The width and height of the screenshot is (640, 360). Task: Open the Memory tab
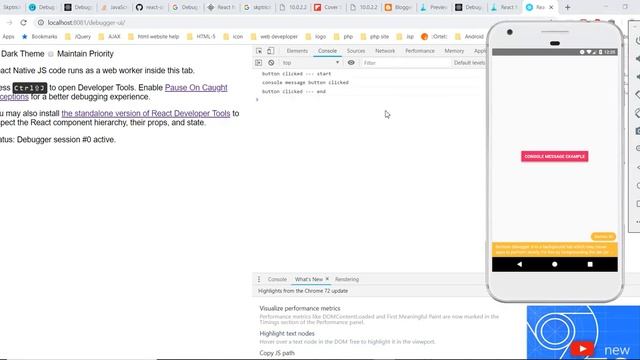coord(454,51)
